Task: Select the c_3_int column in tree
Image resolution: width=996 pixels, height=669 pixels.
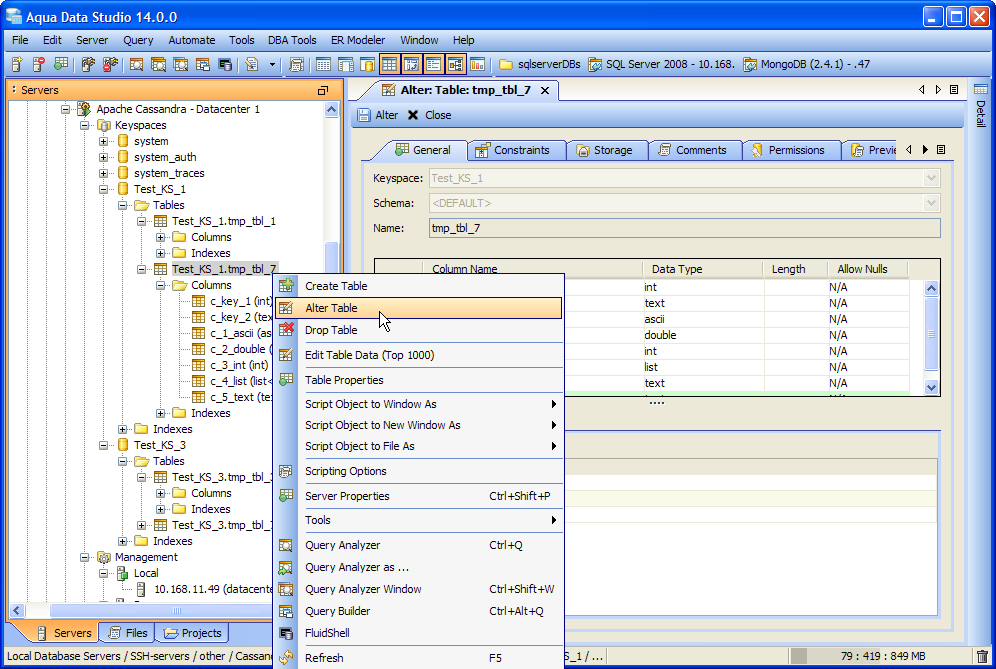Action: coord(238,365)
